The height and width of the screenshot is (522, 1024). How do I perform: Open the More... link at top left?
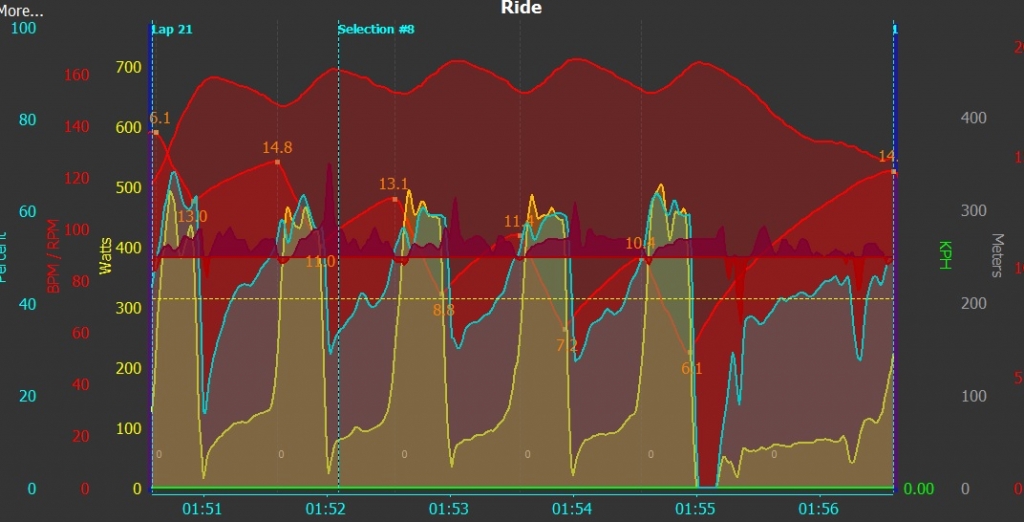[x=22, y=12]
